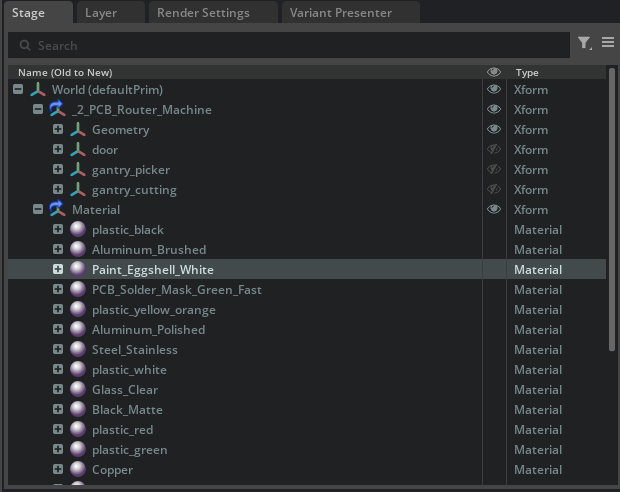Click the _2_PCB_Router_Machine prim icon
The image size is (620, 492).
(x=57, y=110)
